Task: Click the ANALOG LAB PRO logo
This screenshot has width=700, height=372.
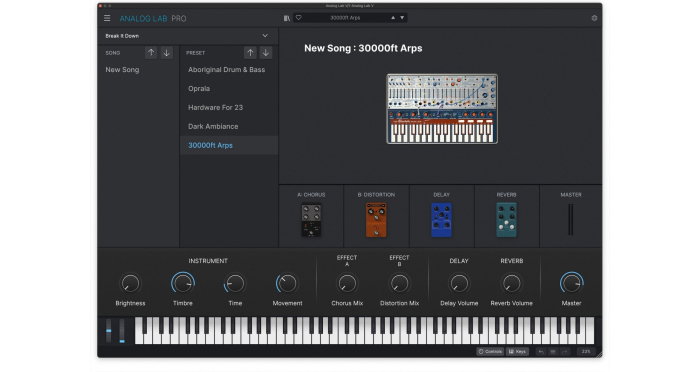Action: (153, 18)
